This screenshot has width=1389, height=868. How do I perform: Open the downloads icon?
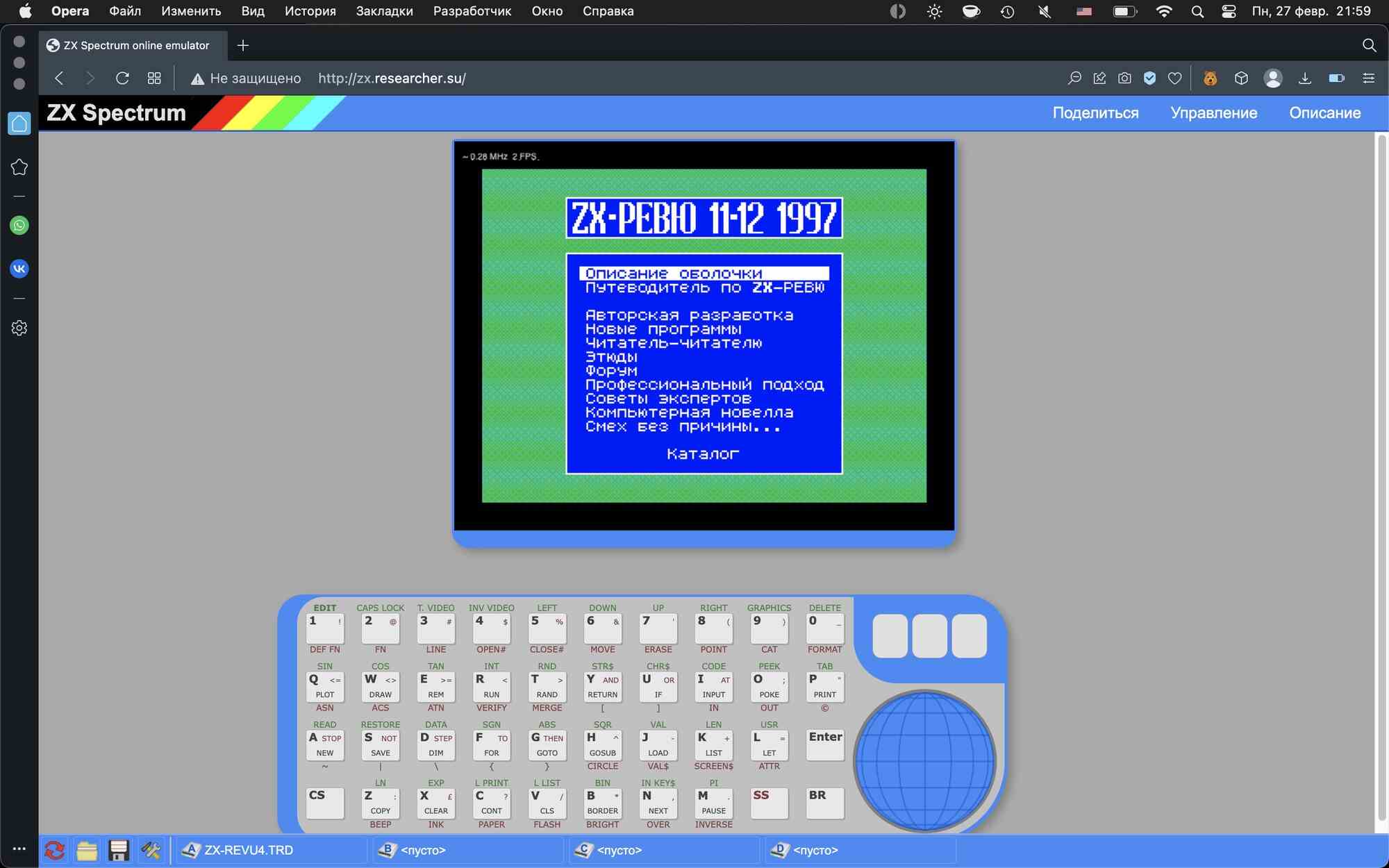1305,78
